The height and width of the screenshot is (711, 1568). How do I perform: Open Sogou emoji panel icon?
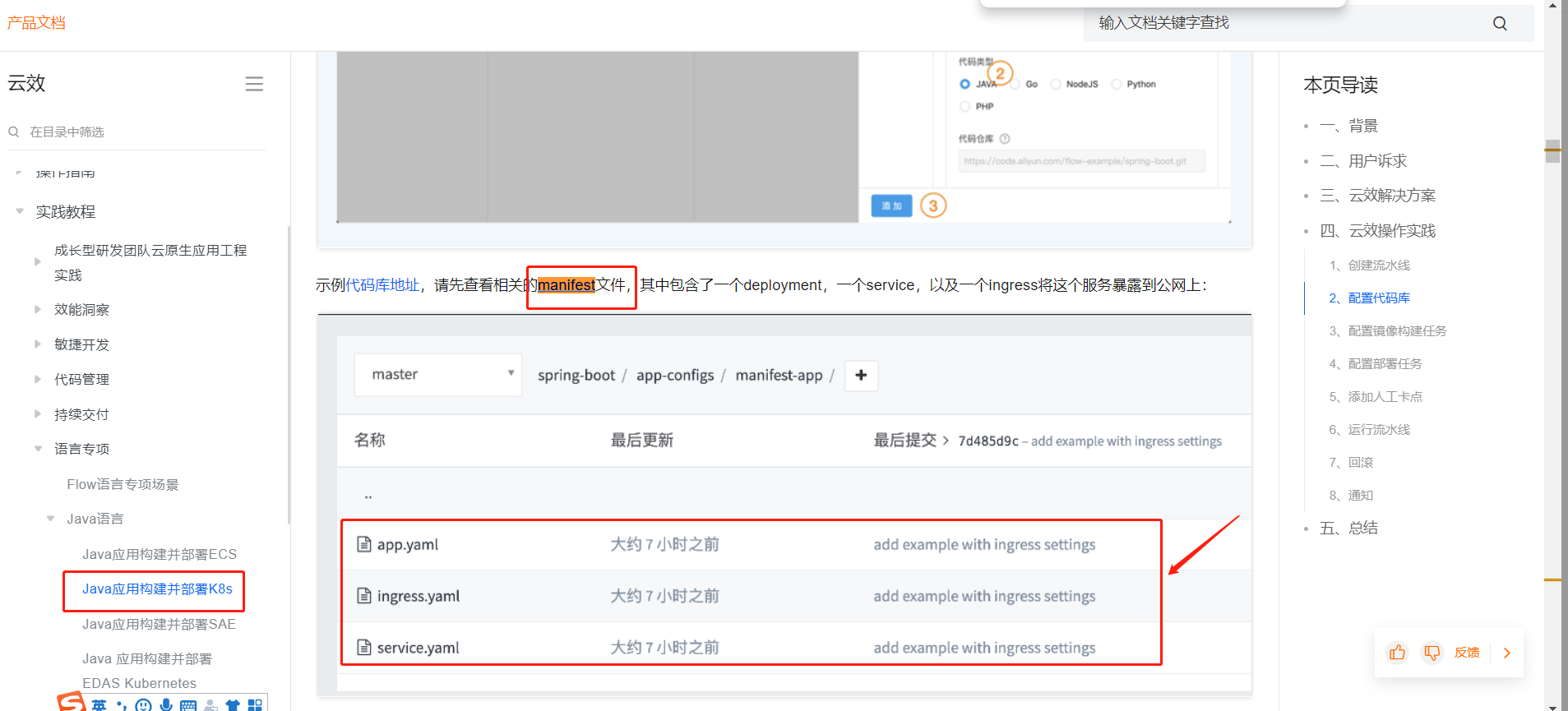coord(144,705)
